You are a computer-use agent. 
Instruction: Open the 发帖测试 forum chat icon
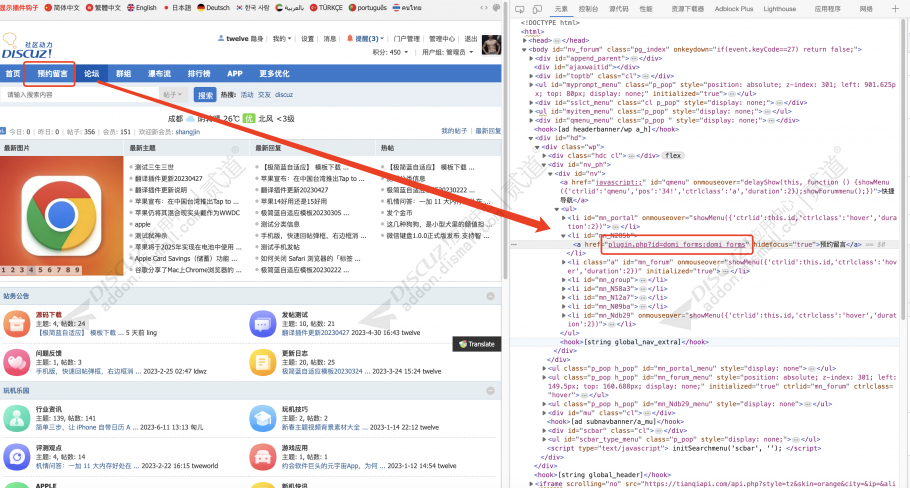pyautogui.click(x=263, y=321)
